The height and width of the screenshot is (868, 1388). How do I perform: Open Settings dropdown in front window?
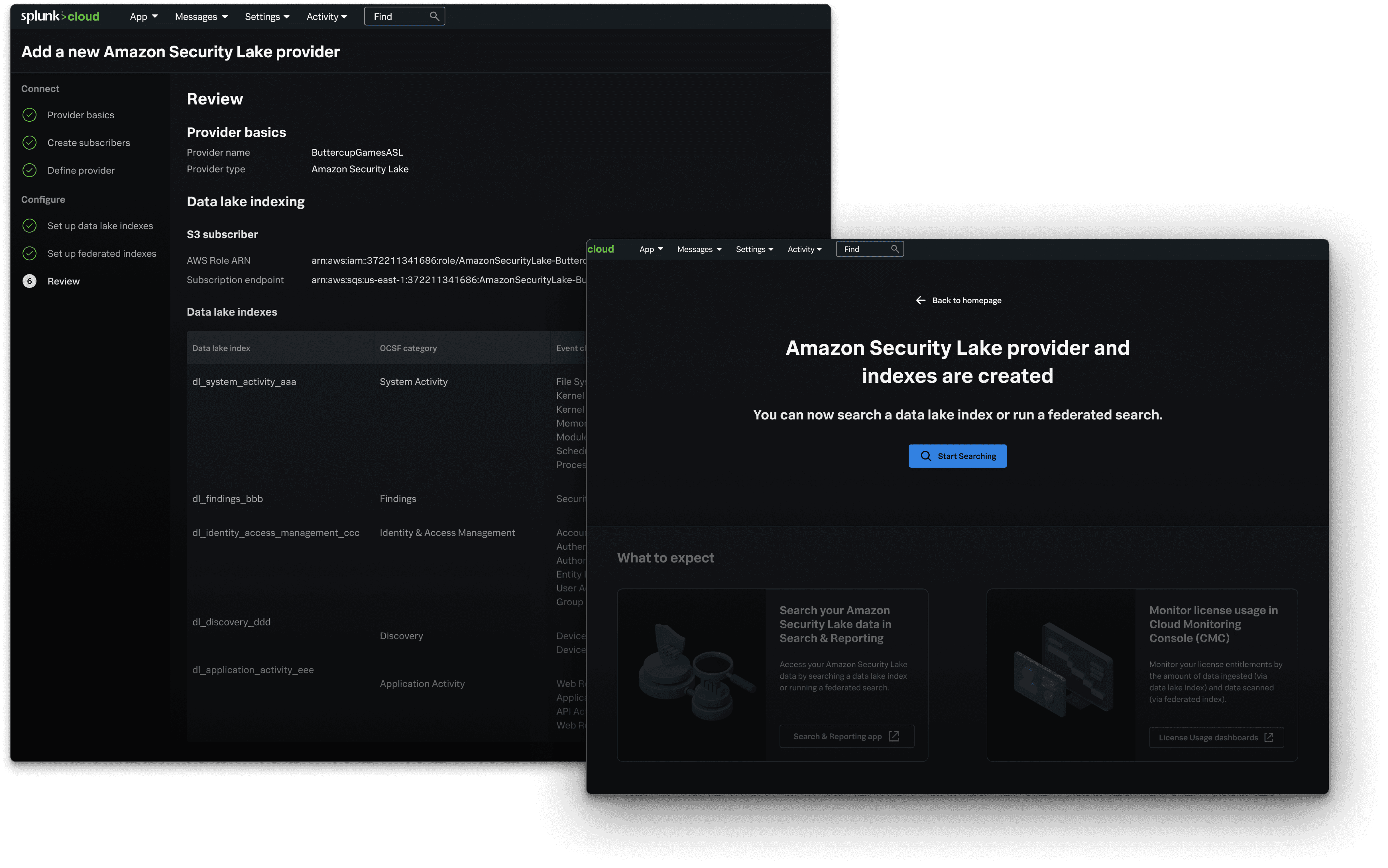[754, 249]
